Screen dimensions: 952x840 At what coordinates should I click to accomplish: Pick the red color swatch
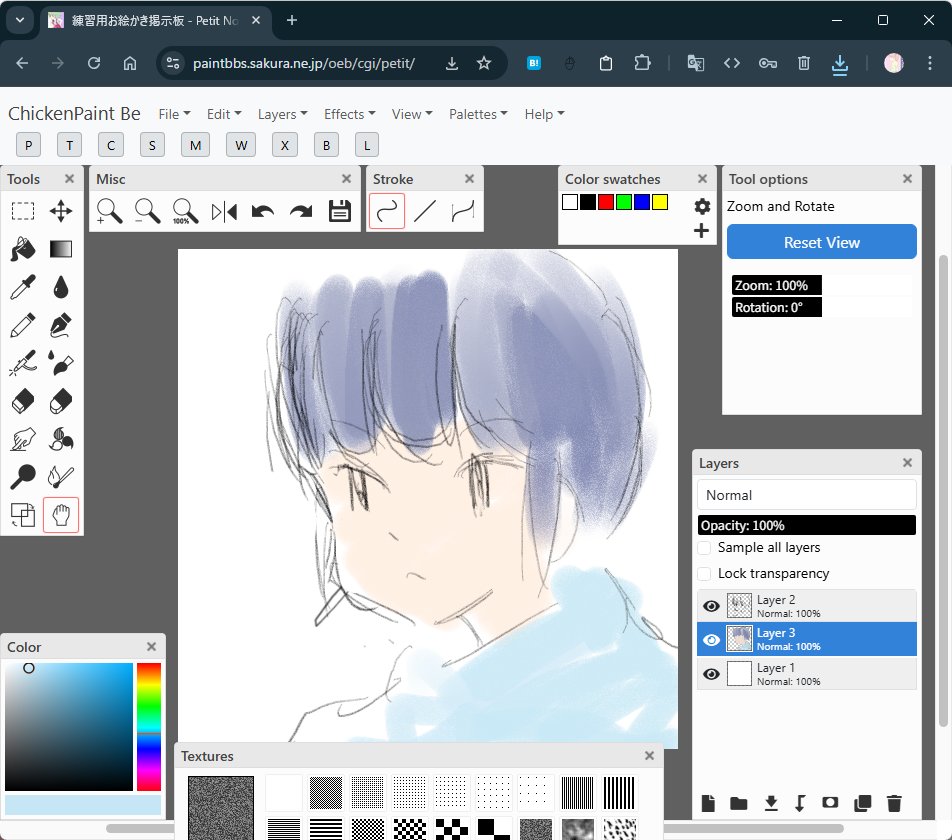click(x=605, y=202)
